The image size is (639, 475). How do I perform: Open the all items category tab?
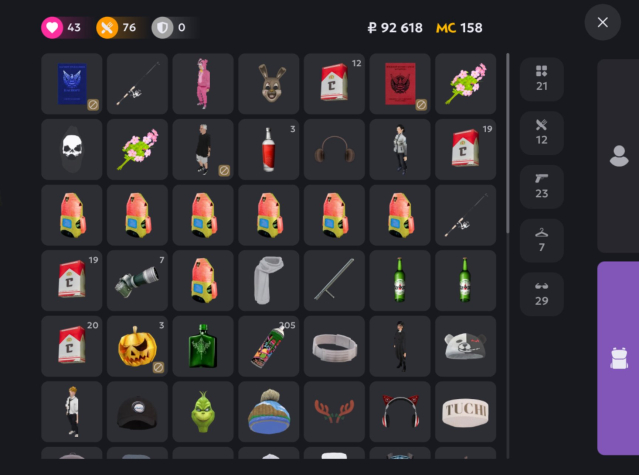[x=542, y=79]
